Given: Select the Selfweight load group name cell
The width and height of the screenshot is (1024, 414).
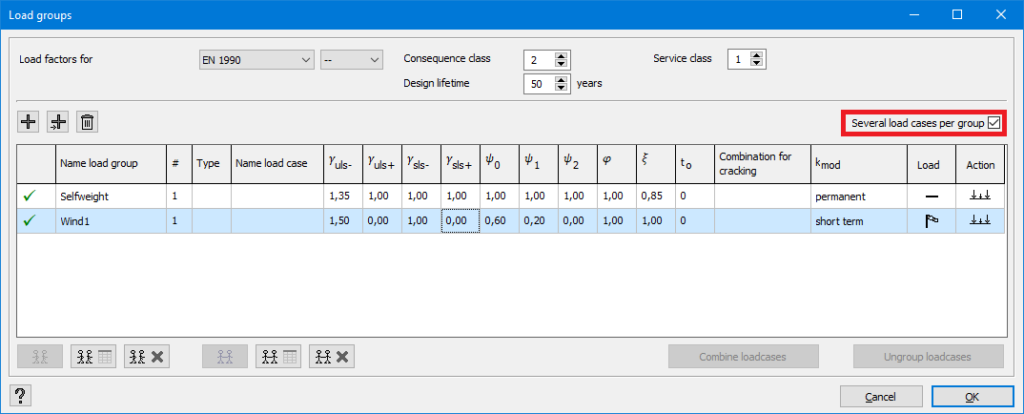Looking at the screenshot, I should pyautogui.click(x=111, y=196).
